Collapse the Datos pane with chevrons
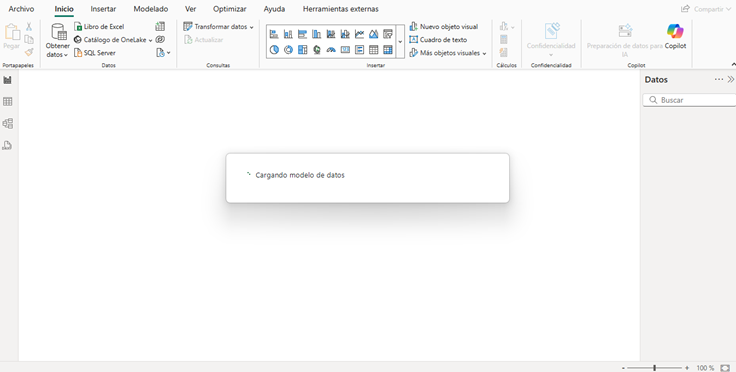 (731, 79)
